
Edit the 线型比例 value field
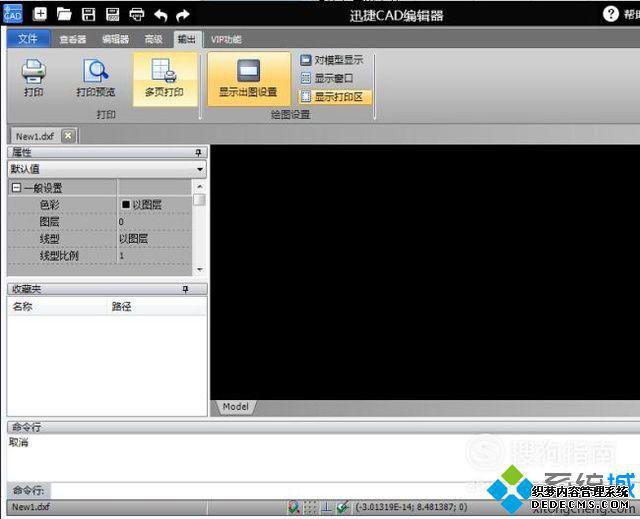[155, 256]
